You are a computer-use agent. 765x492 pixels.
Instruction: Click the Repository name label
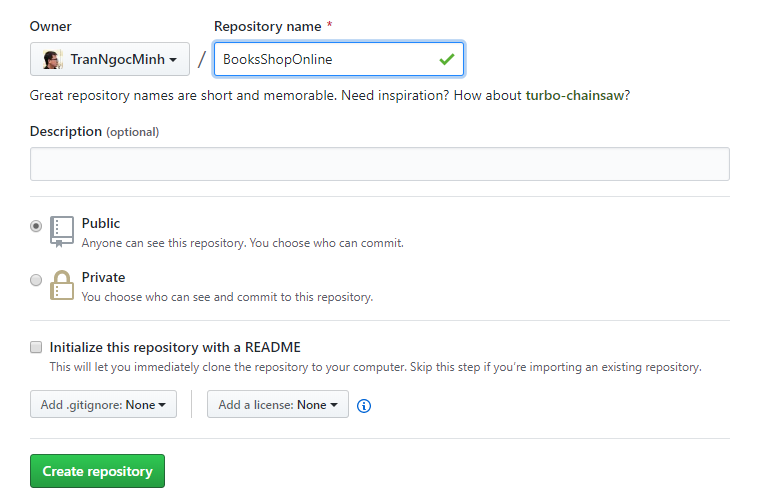click(x=268, y=26)
